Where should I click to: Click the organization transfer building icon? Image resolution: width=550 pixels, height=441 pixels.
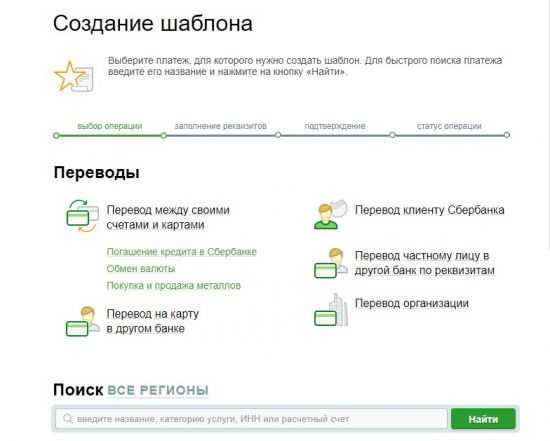coord(331,310)
